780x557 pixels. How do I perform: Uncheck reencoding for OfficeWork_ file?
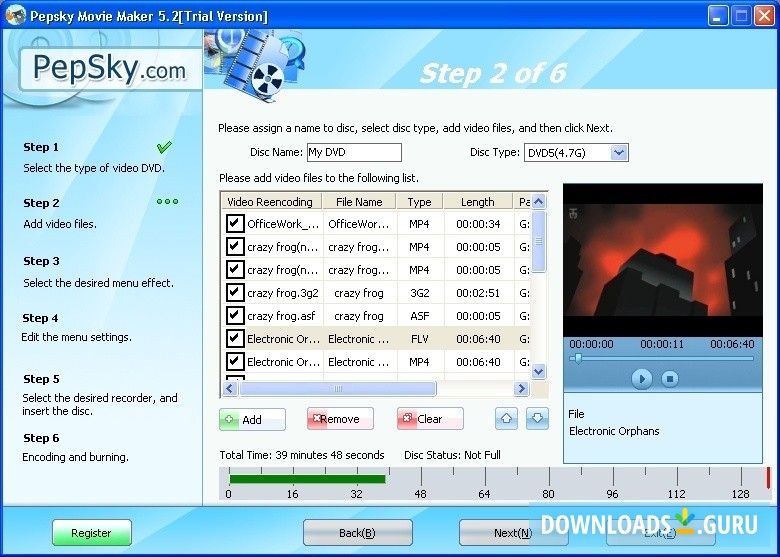[x=235, y=223]
